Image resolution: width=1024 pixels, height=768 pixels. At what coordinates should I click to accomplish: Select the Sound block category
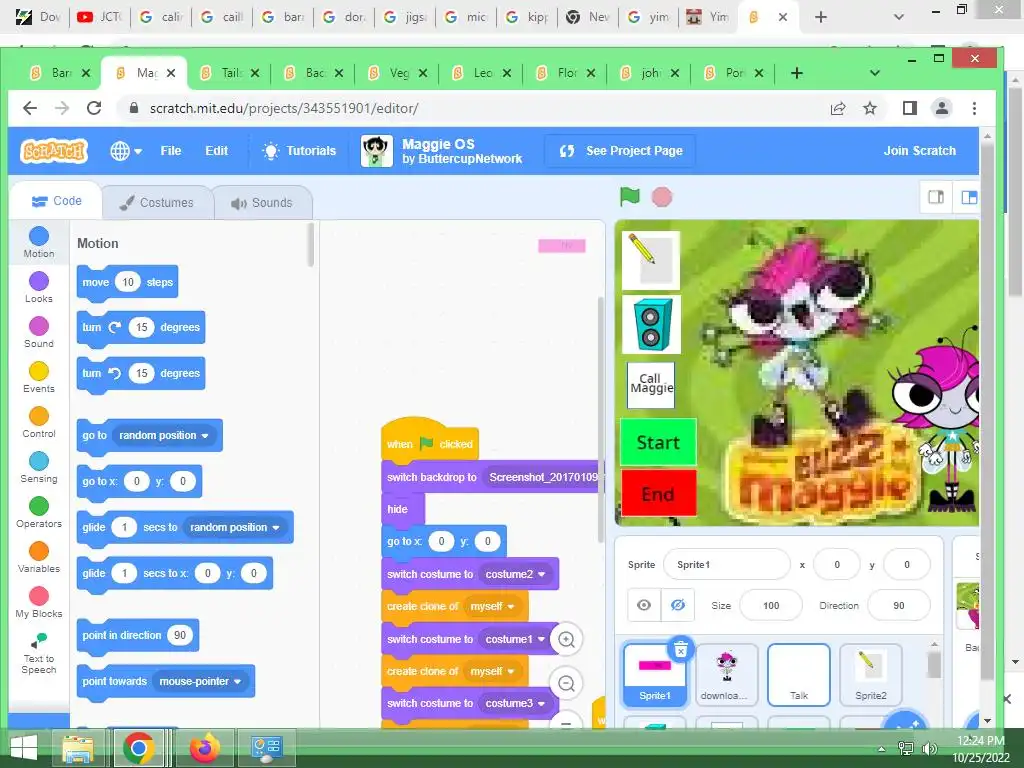pyautogui.click(x=39, y=332)
